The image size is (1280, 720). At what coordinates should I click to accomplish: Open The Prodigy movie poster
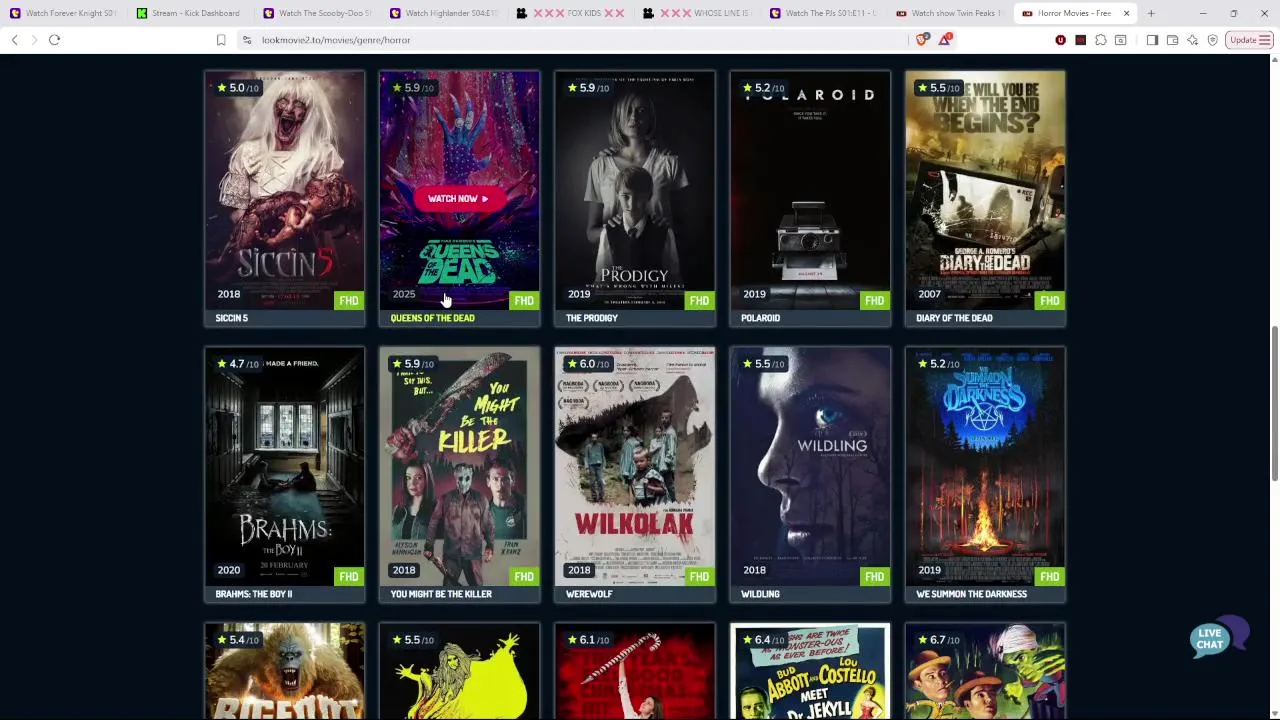tap(635, 190)
